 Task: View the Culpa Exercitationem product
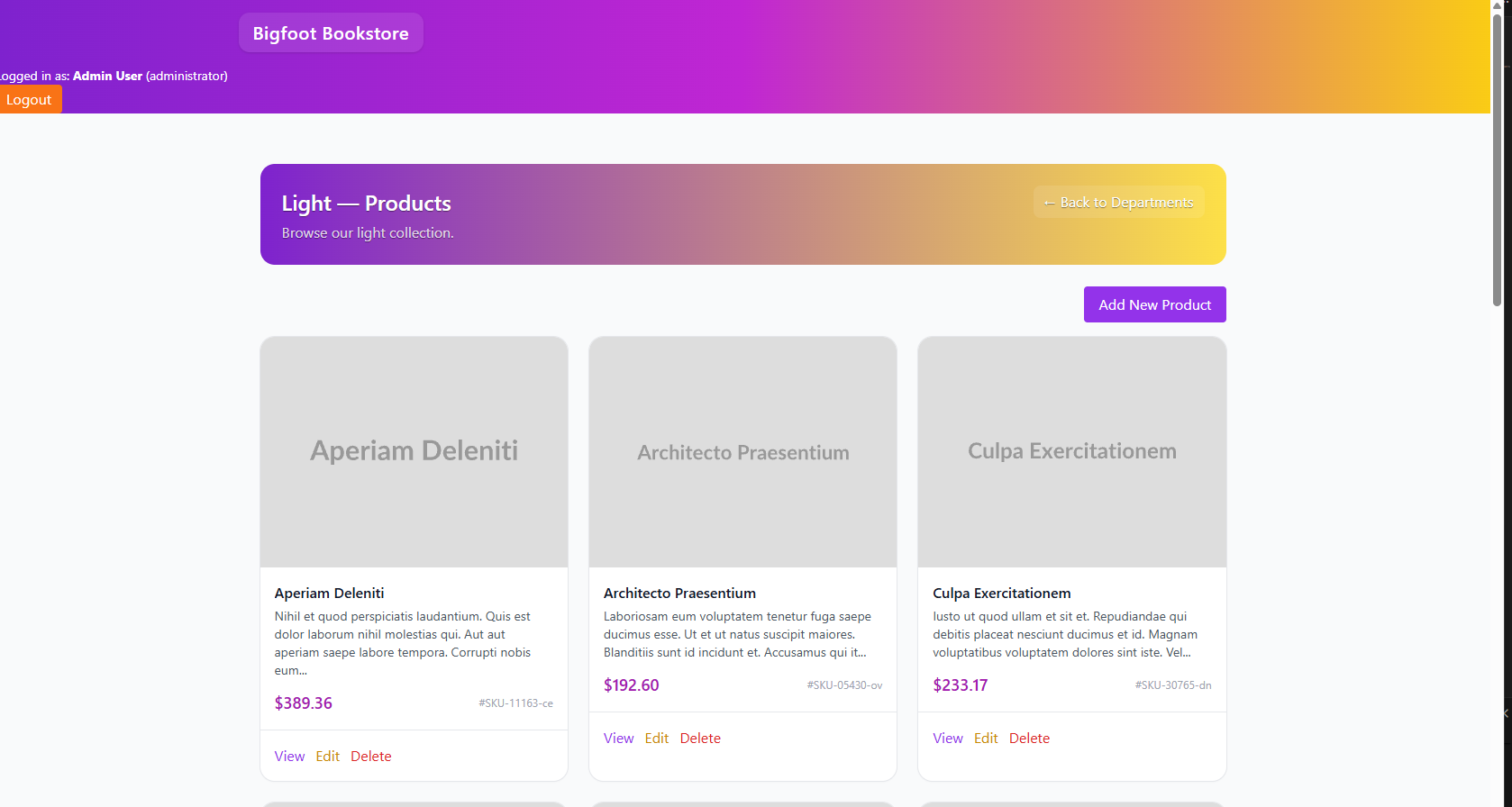947,739
